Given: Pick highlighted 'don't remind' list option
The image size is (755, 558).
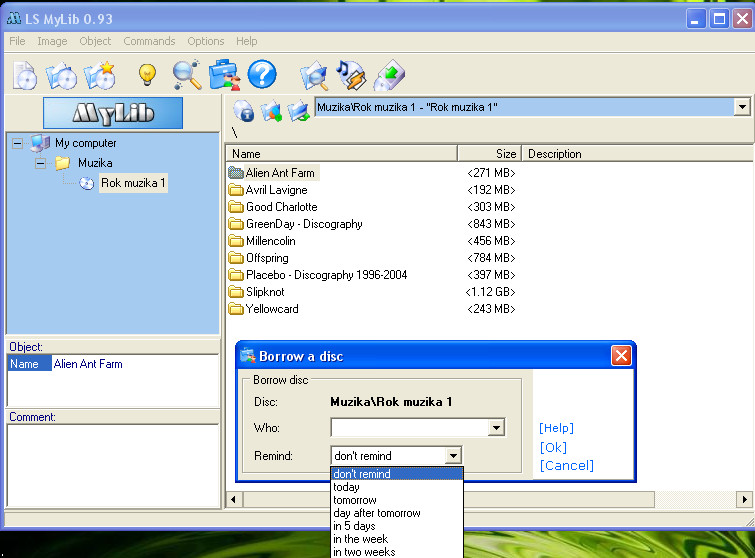Looking at the screenshot, I should pos(397,474).
